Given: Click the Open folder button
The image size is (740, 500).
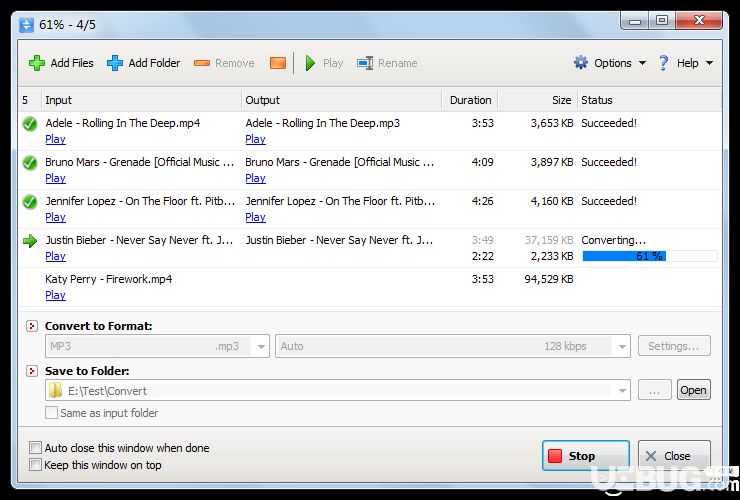Looking at the screenshot, I should coord(693,390).
